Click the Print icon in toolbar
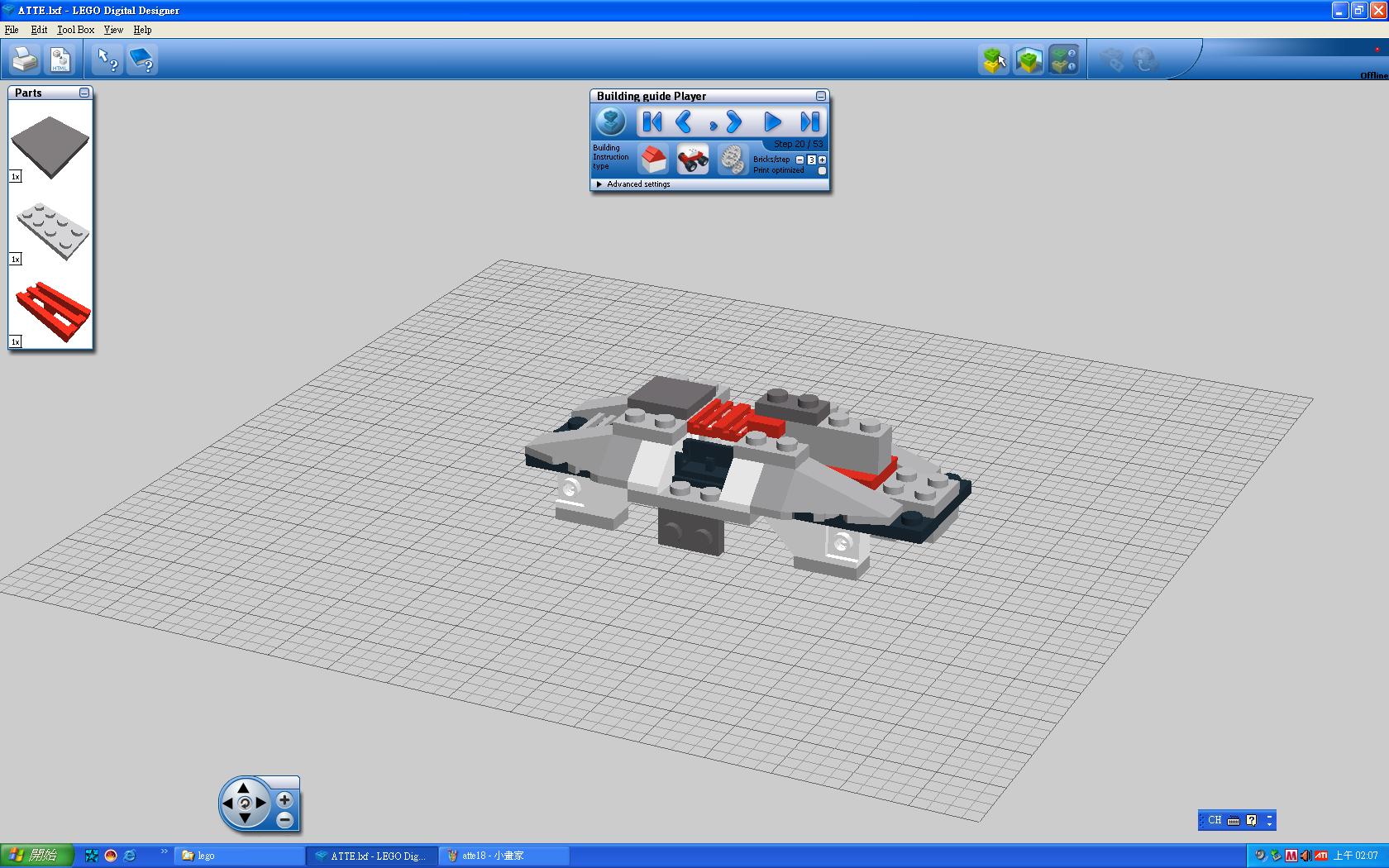The image size is (1389, 868). [x=24, y=60]
